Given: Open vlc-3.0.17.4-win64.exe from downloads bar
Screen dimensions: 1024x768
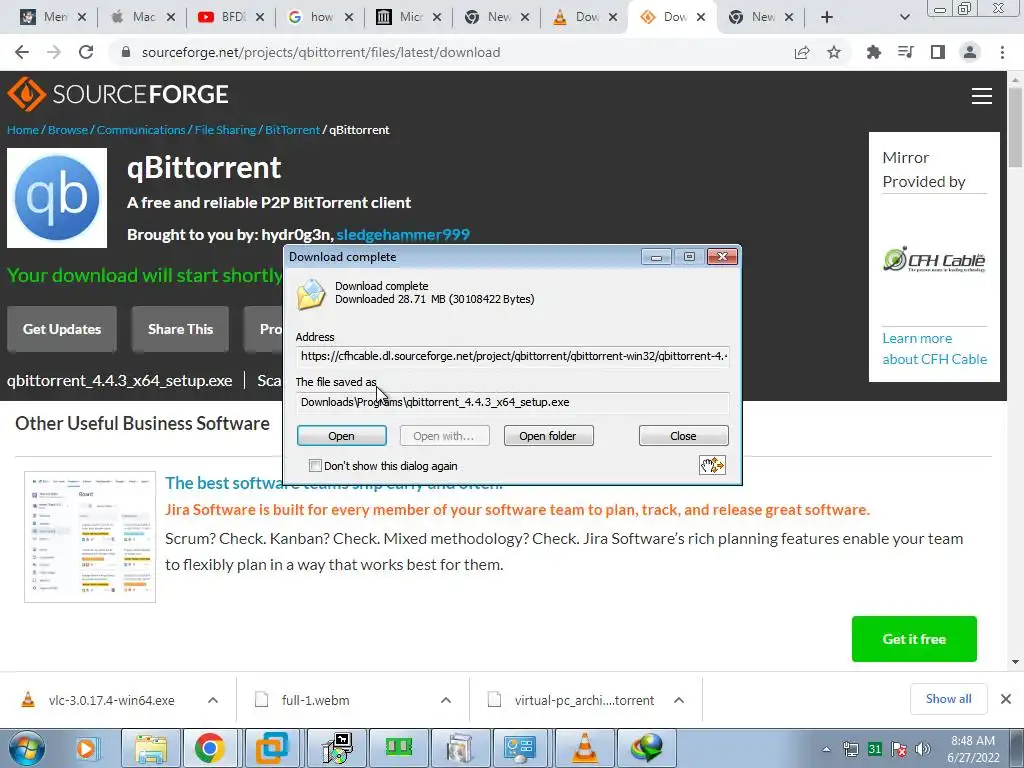Looking at the screenshot, I should pyautogui.click(x=111, y=700).
